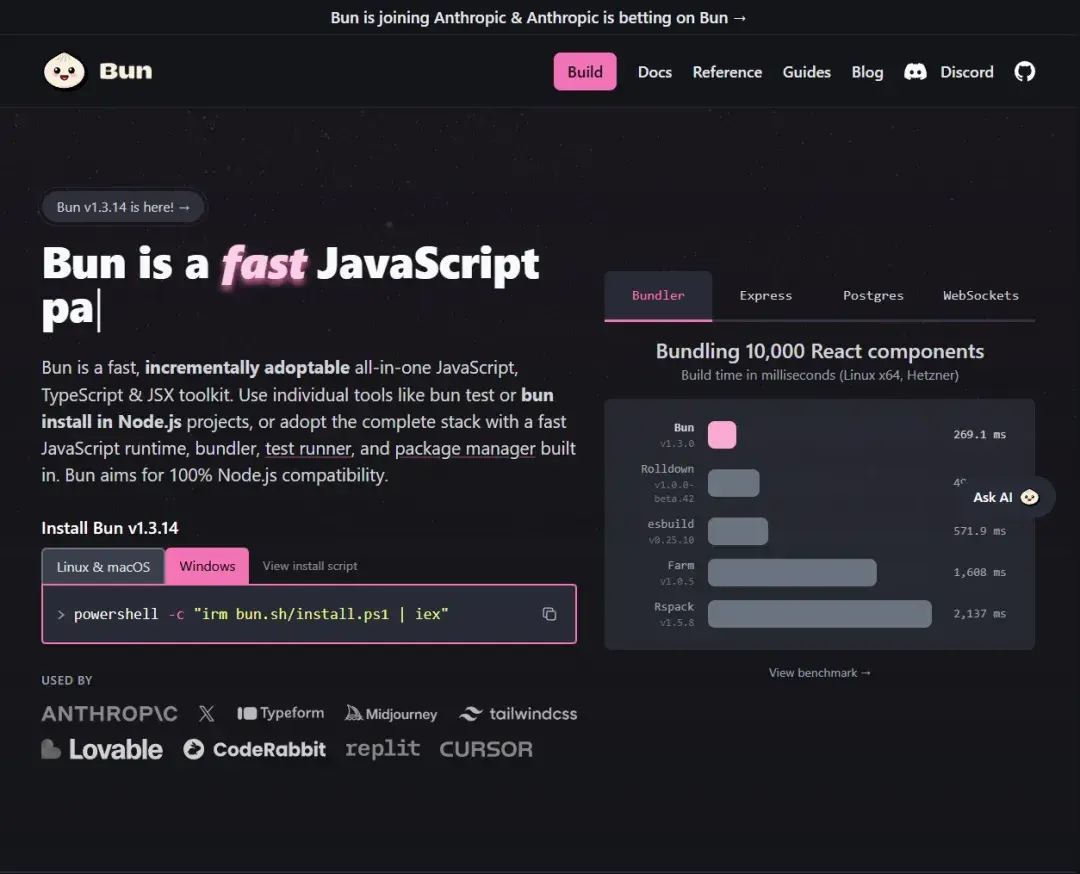Click the Discord logo icon
The image size is (1080, 874).
coord(915,72)
